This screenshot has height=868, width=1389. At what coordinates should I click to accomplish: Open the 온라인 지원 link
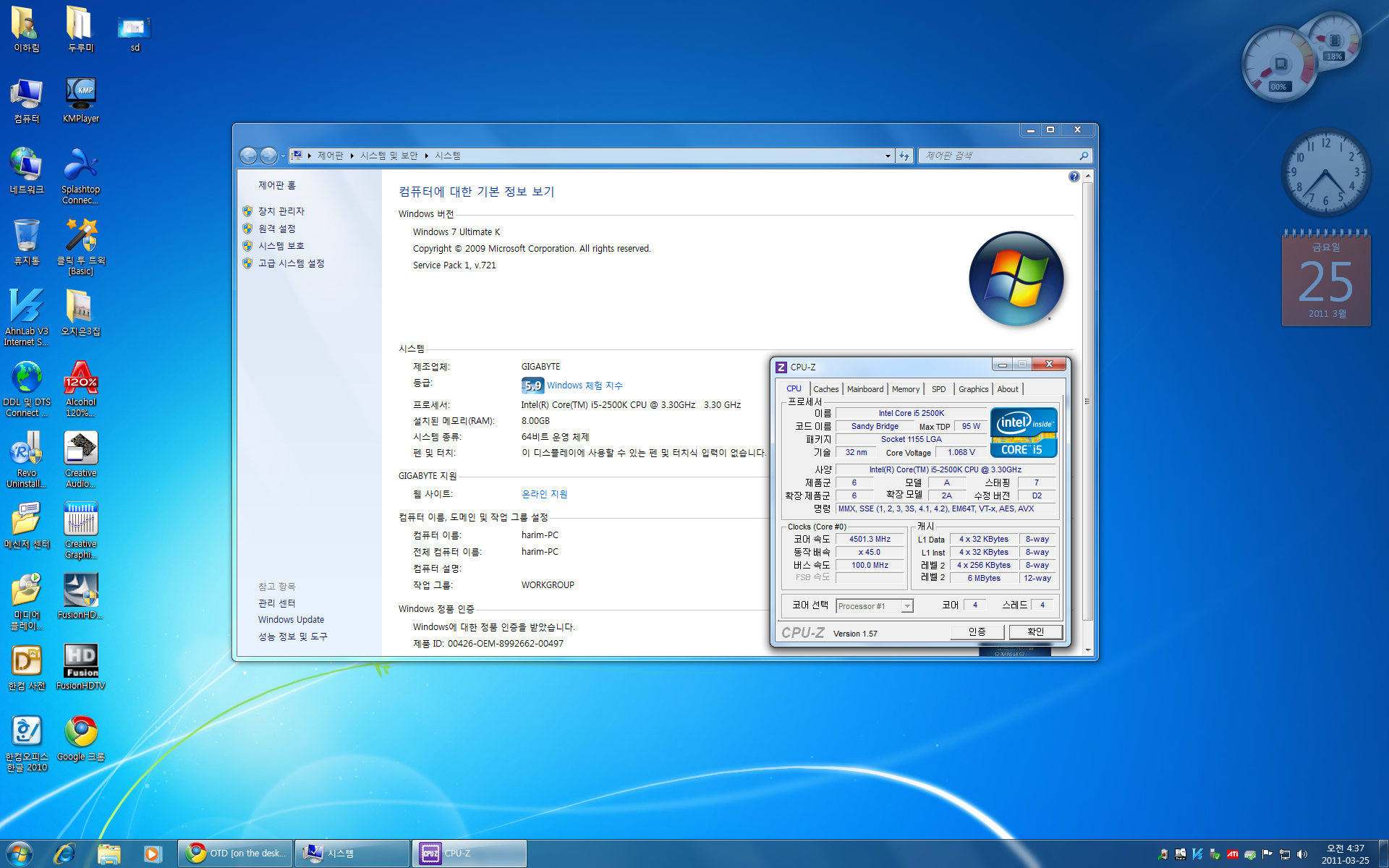(545, 494)
